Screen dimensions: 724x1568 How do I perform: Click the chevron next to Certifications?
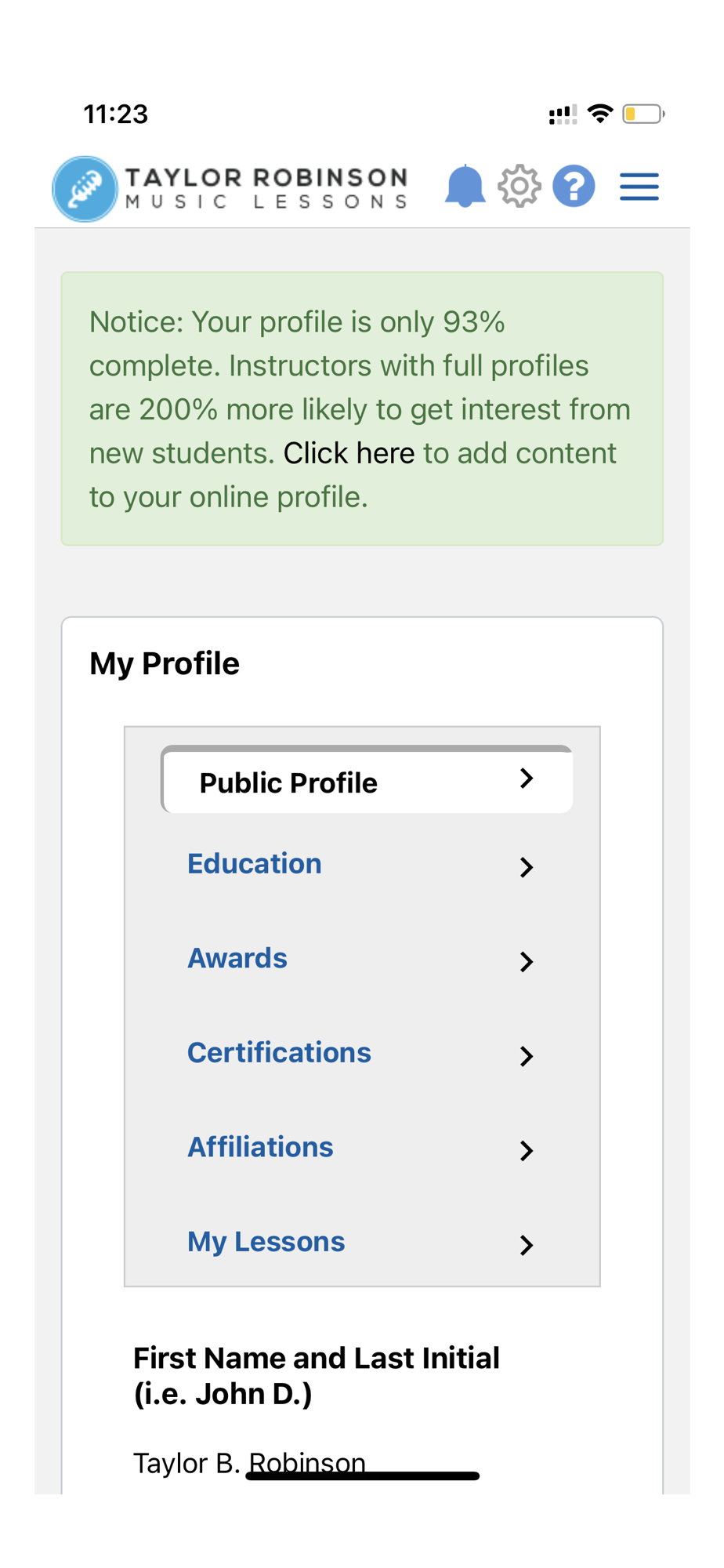pos(527,1056)
